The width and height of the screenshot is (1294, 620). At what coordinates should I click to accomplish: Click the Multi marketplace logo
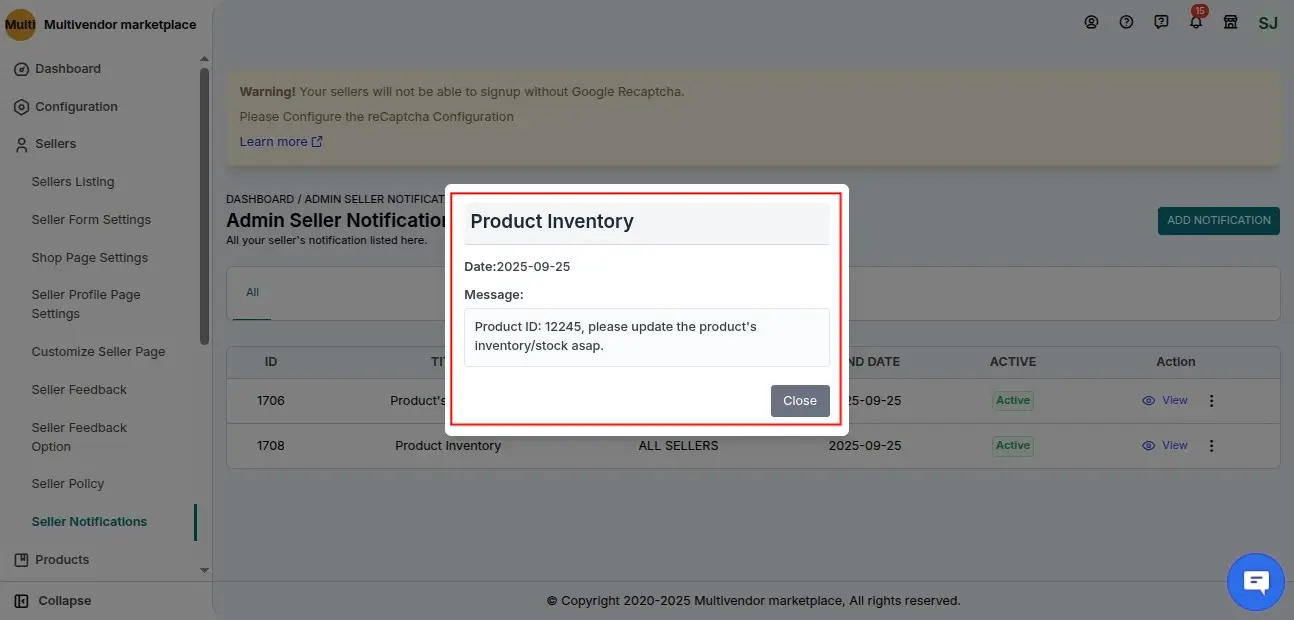point(20,24)
